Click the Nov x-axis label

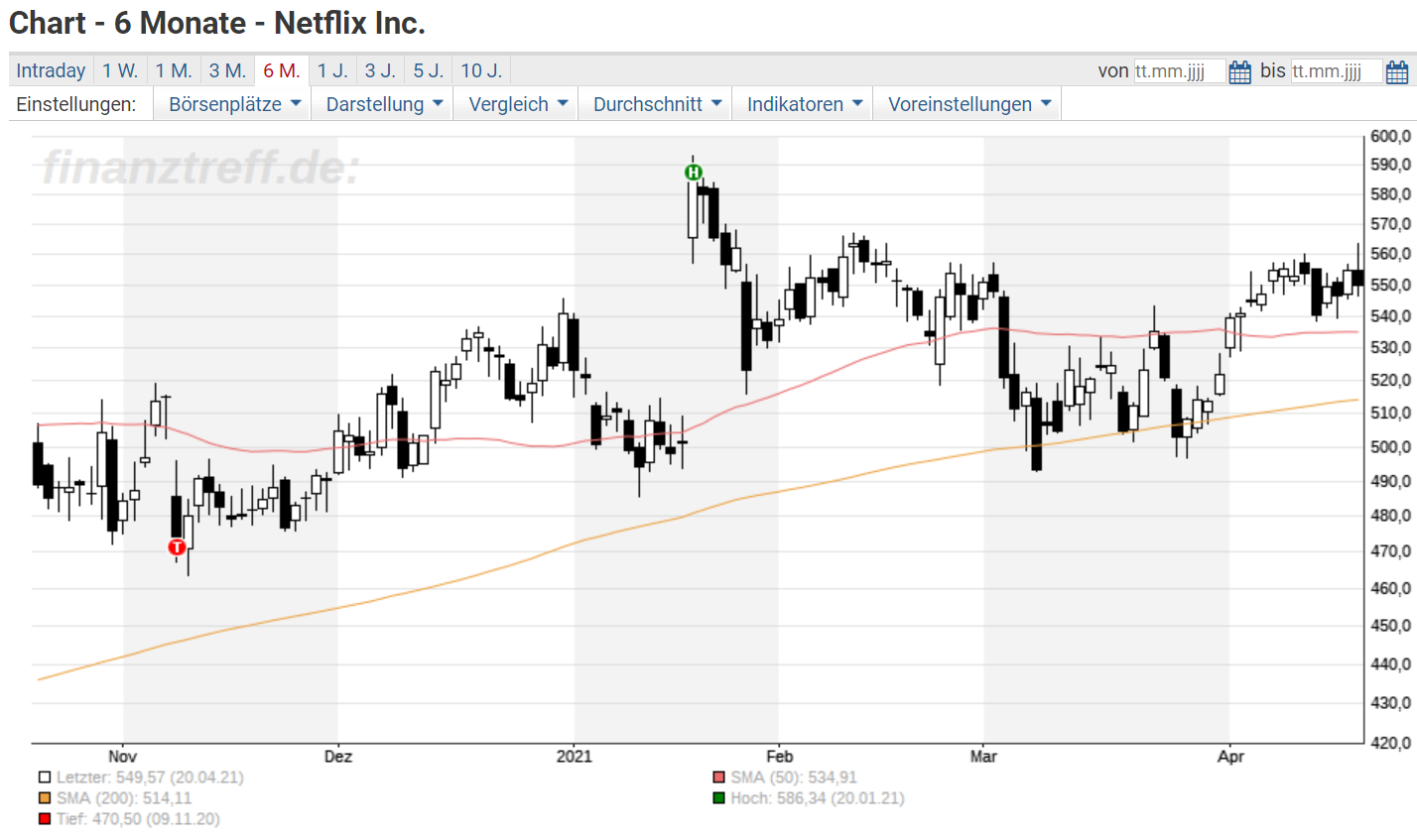pyautogui.click(x=123, y=756)
